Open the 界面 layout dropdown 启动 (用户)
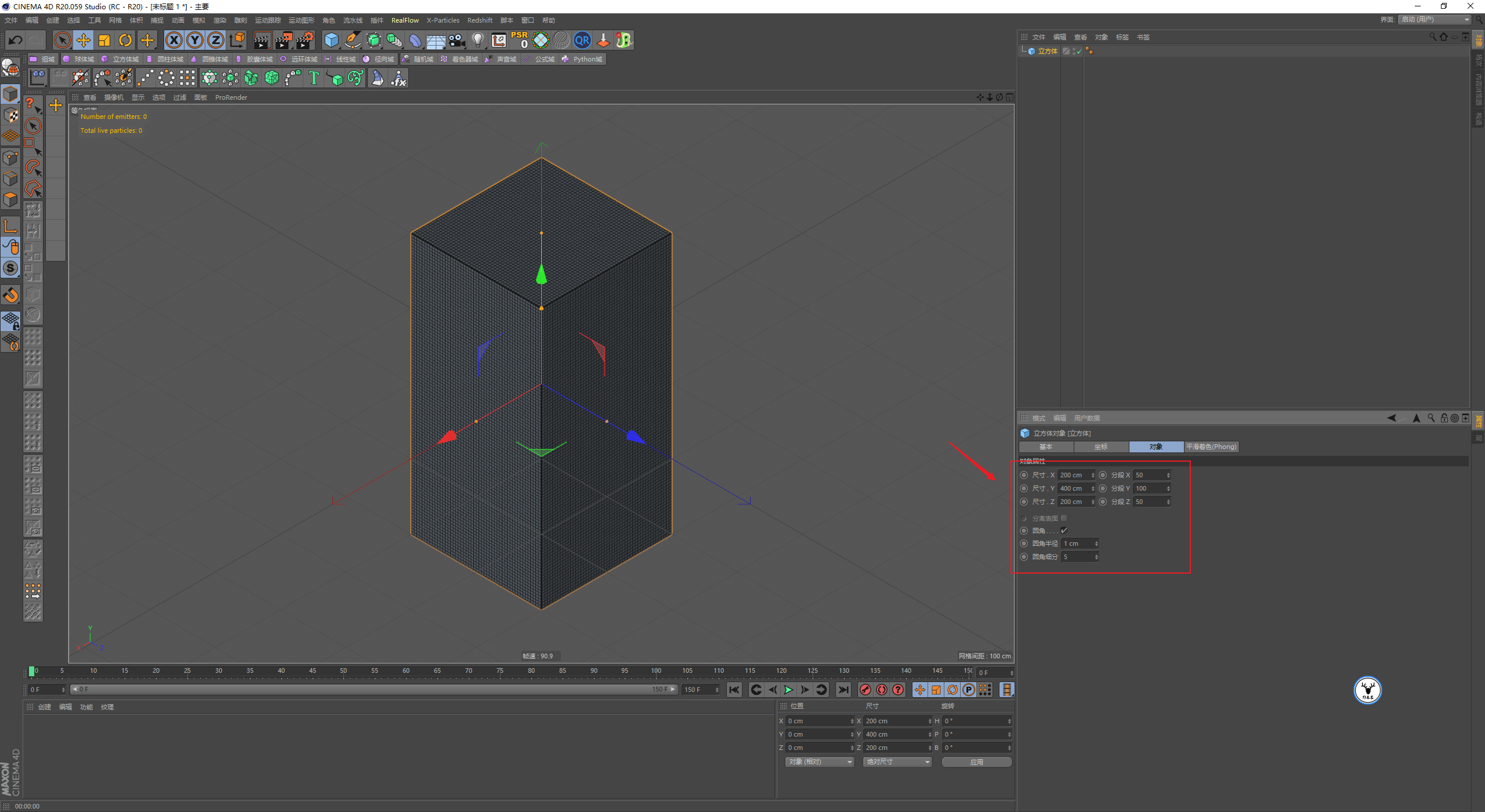 [1435, 20]
